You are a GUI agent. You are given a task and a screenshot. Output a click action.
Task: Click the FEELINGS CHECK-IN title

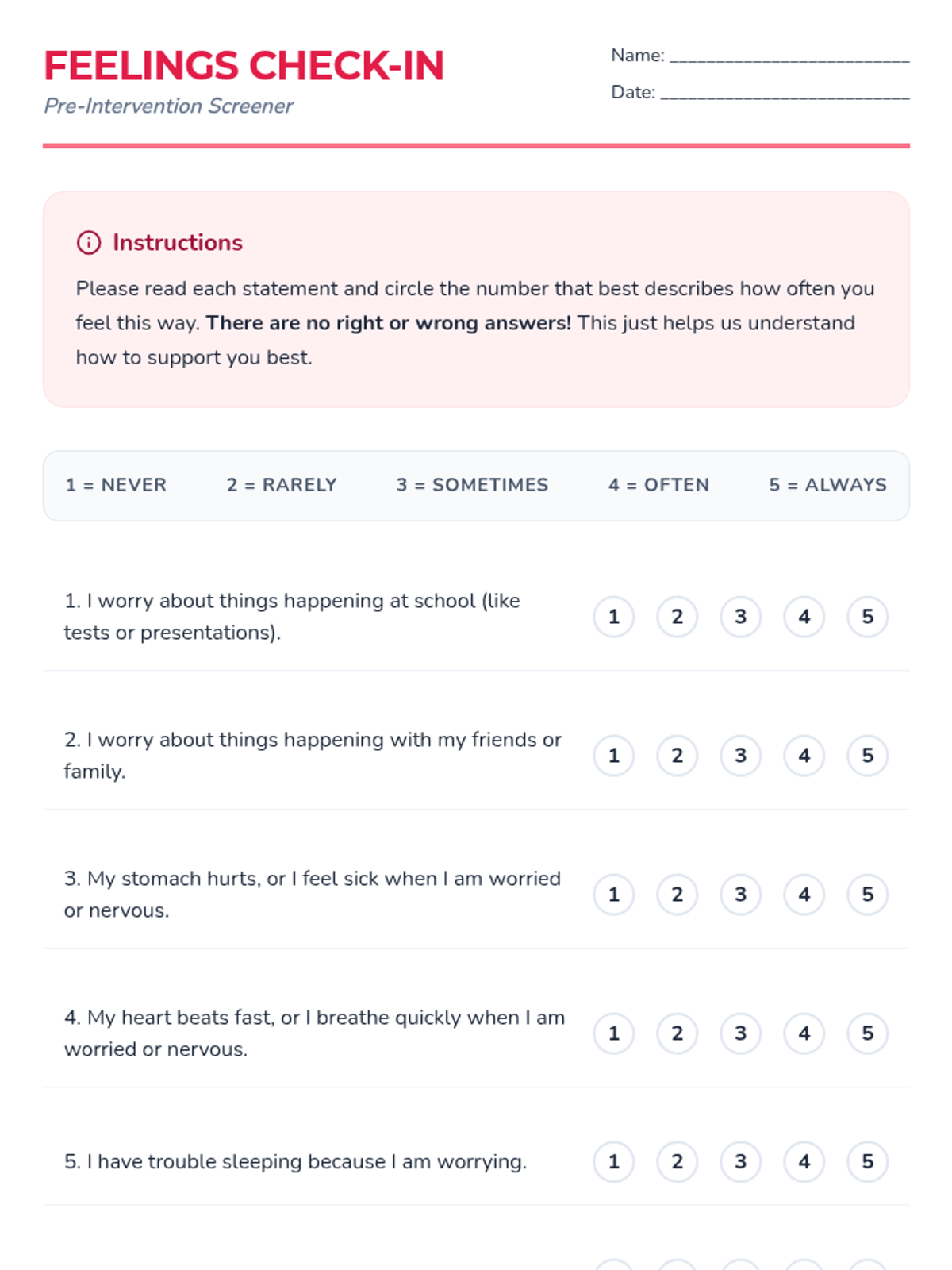pos(244,66)
